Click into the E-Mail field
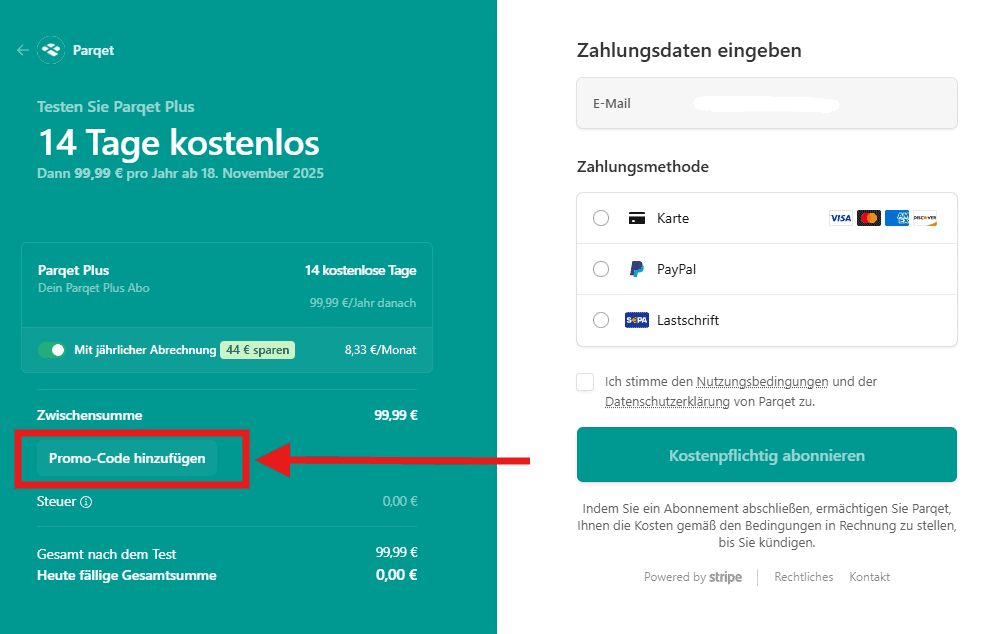Image resolution: width=1003 pixels, height=634 pixels. pyautogui.click(x=766, y=103)
